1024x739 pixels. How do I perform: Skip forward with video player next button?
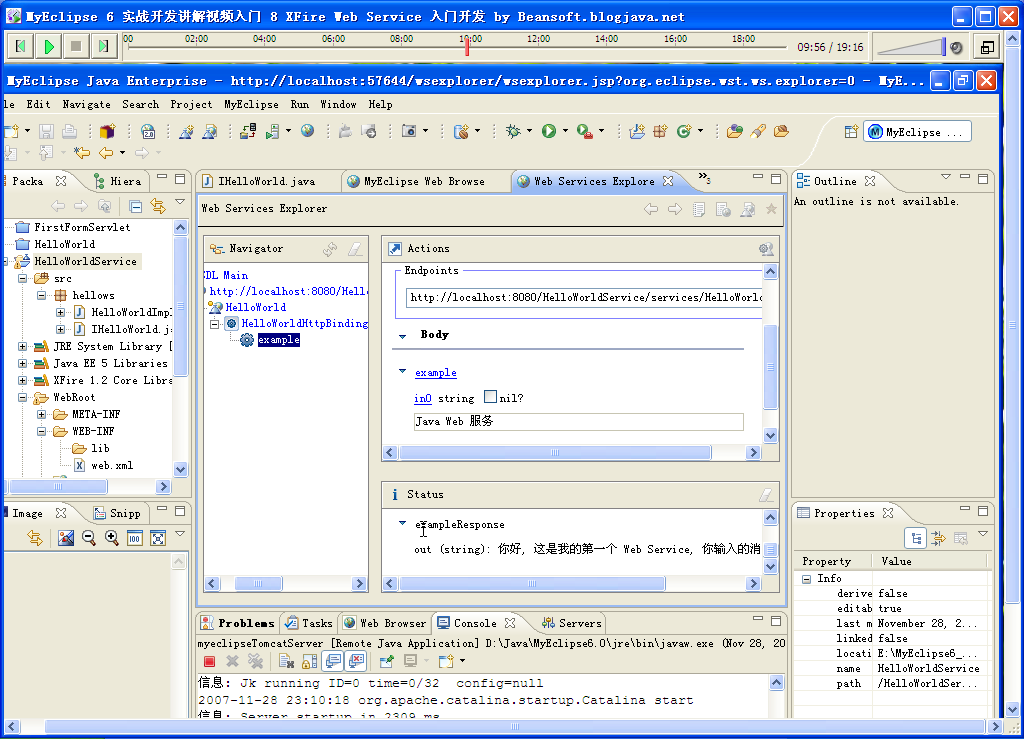point(103,46)
